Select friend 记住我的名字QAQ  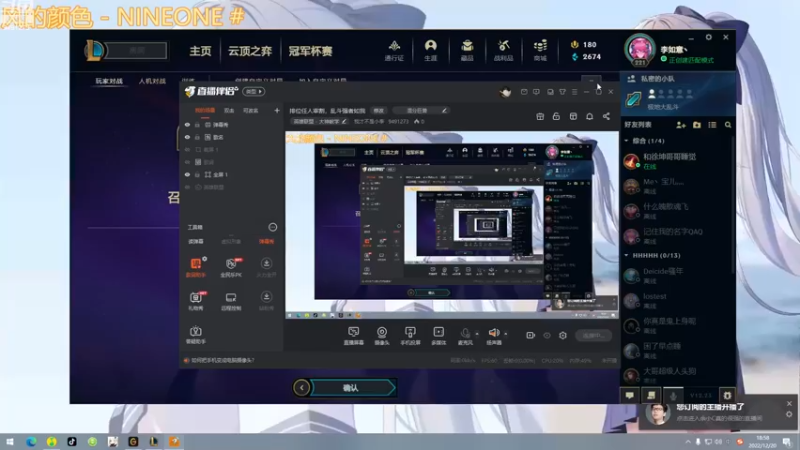(x=676, y=236)
